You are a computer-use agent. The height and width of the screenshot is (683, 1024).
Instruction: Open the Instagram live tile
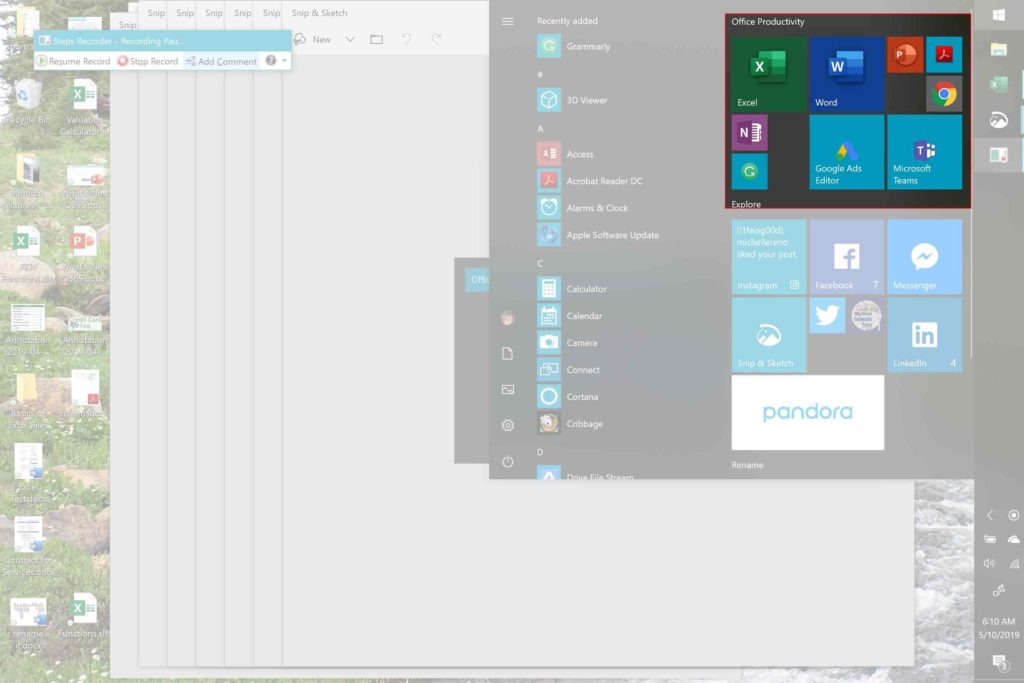pos(769,257)
